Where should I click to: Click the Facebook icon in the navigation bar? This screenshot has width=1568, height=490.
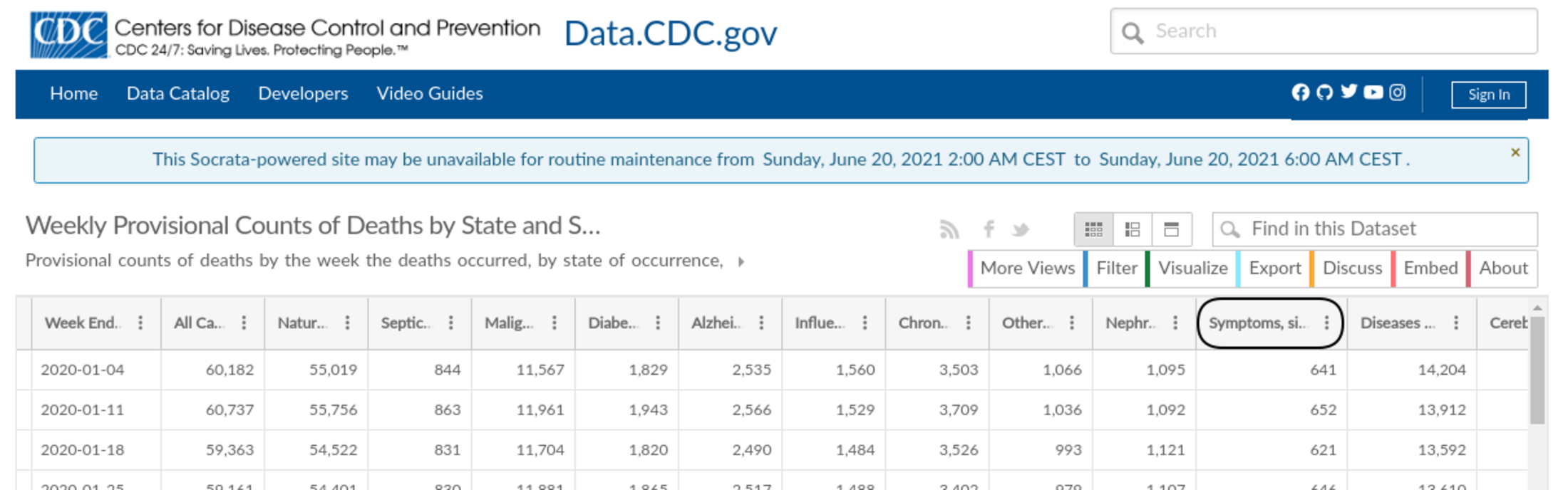point(1301,93)
